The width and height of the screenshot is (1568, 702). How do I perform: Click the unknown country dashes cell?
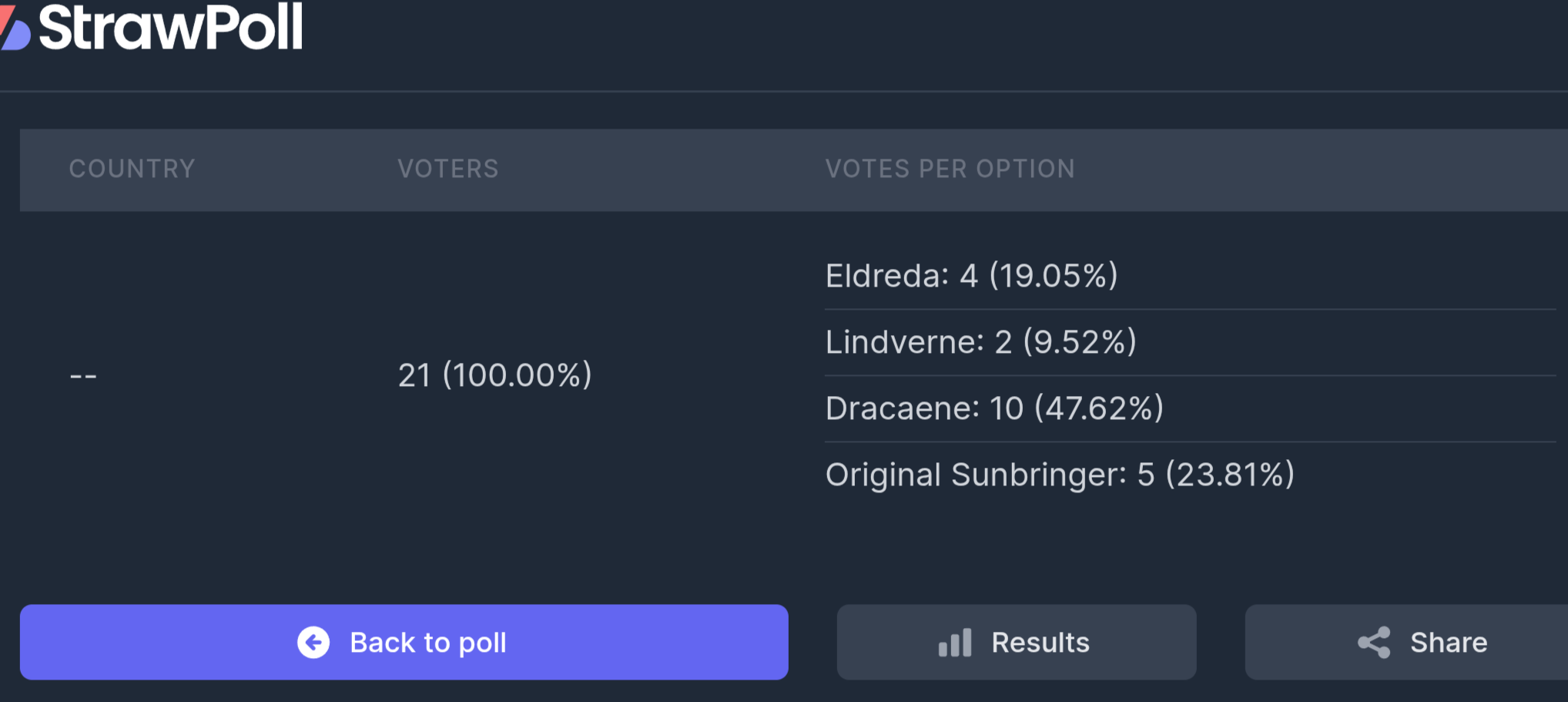pyautogui.click(x=83, y=377)
